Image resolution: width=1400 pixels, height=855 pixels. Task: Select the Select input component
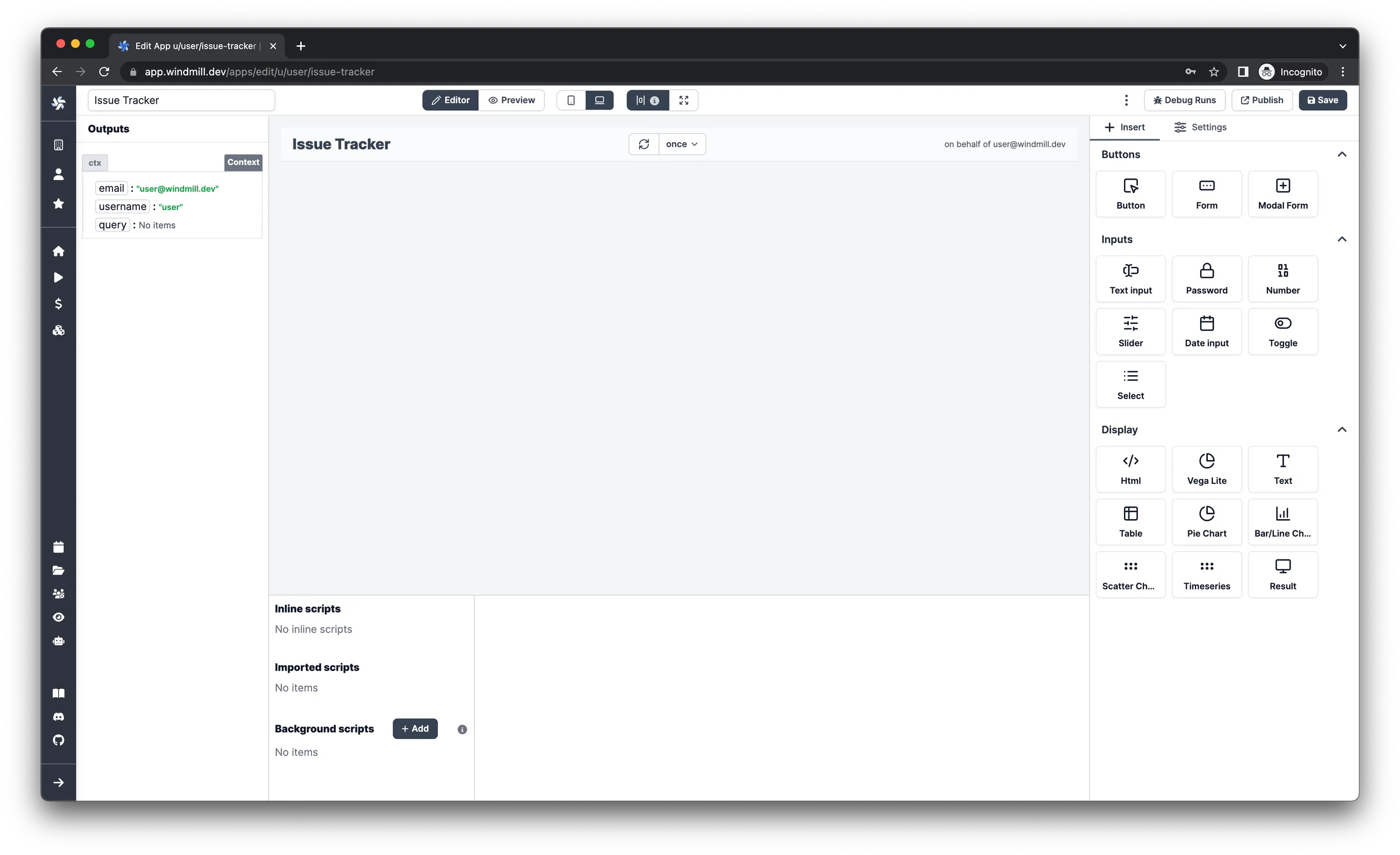pyautogui.click(x=1131, y=384)
